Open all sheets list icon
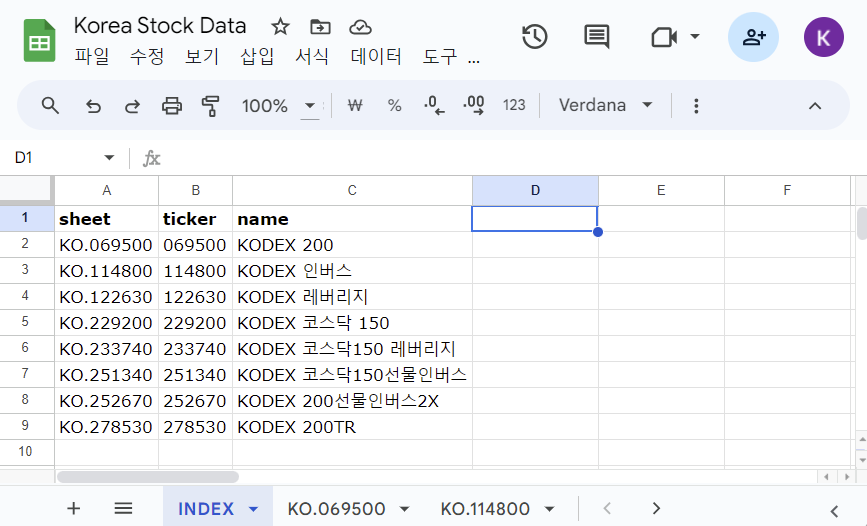 (123, 508)
